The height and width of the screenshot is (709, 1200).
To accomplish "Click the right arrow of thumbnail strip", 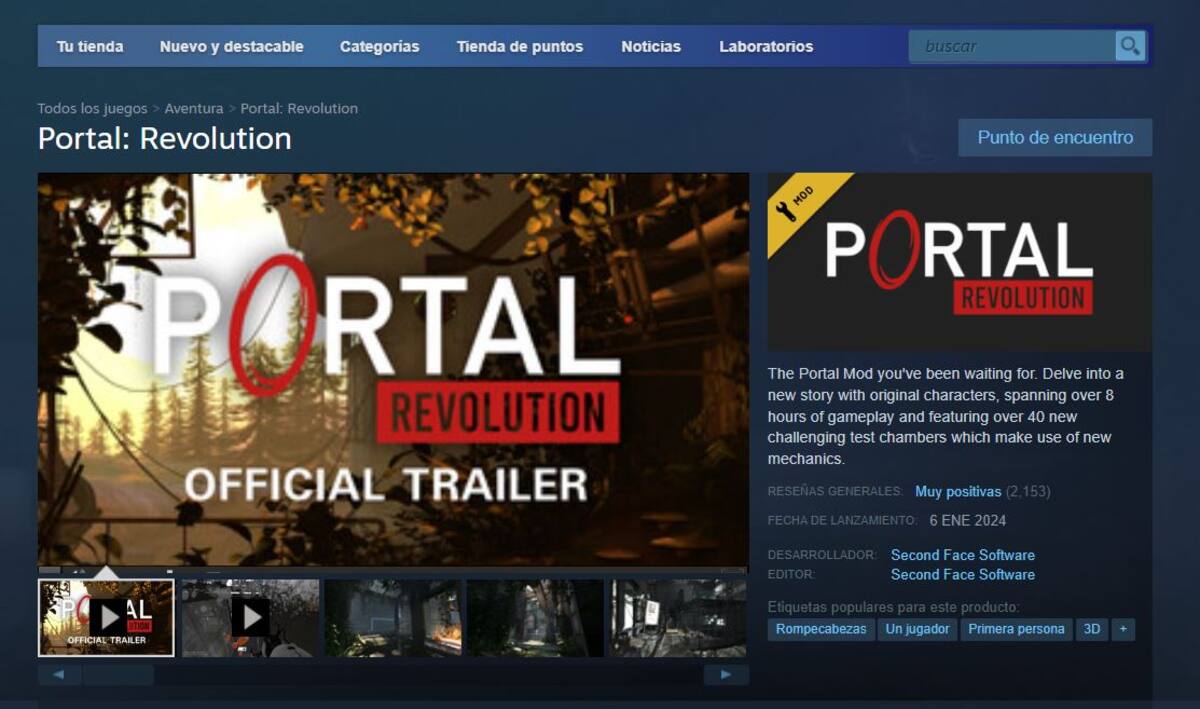I will (726, 675).
